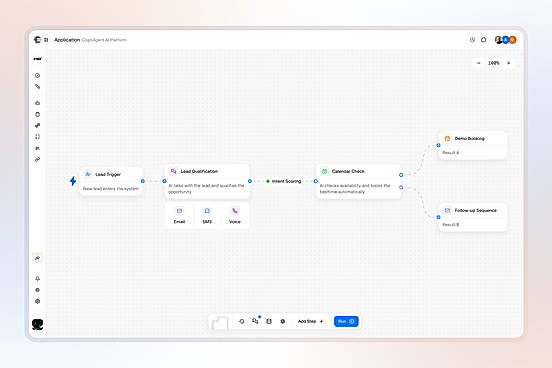Screen dimensions: 552x368
Task: Select the Calendar Check node title
Action: click(x=348, y=171)
